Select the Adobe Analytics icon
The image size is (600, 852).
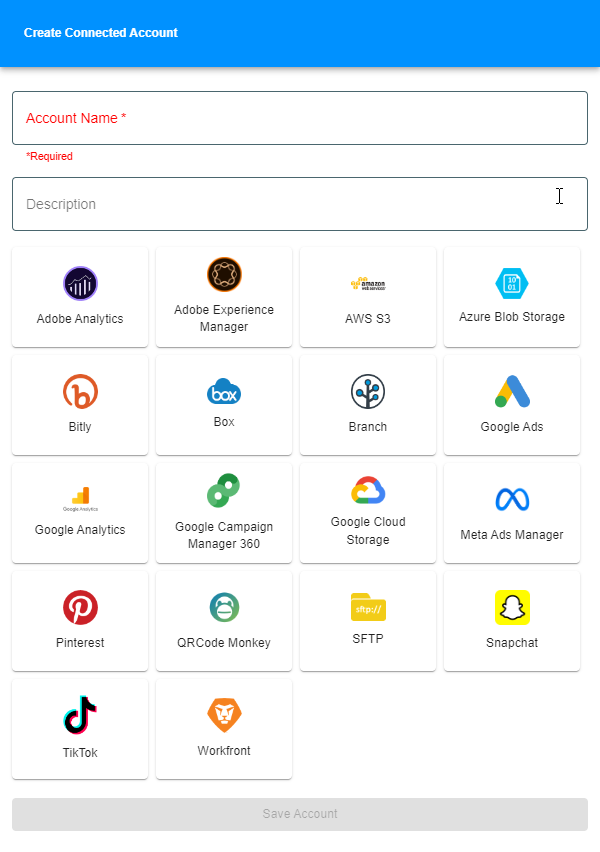pyautogui.click(x=80, y=283)
